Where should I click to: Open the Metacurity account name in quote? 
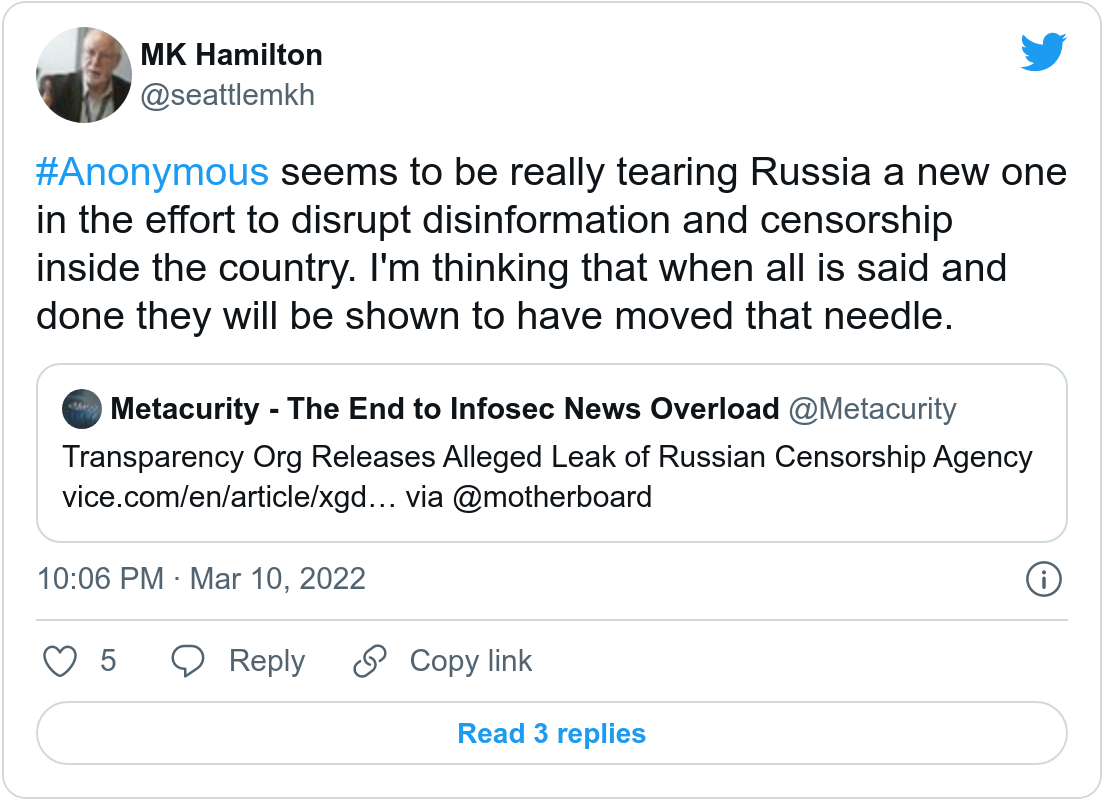tap(445, 409)
